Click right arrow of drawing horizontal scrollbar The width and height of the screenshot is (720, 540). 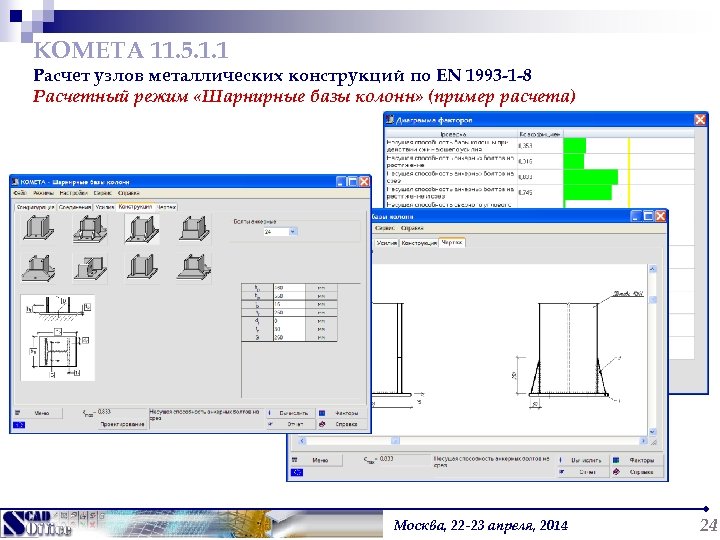click(x=643, y=441)
